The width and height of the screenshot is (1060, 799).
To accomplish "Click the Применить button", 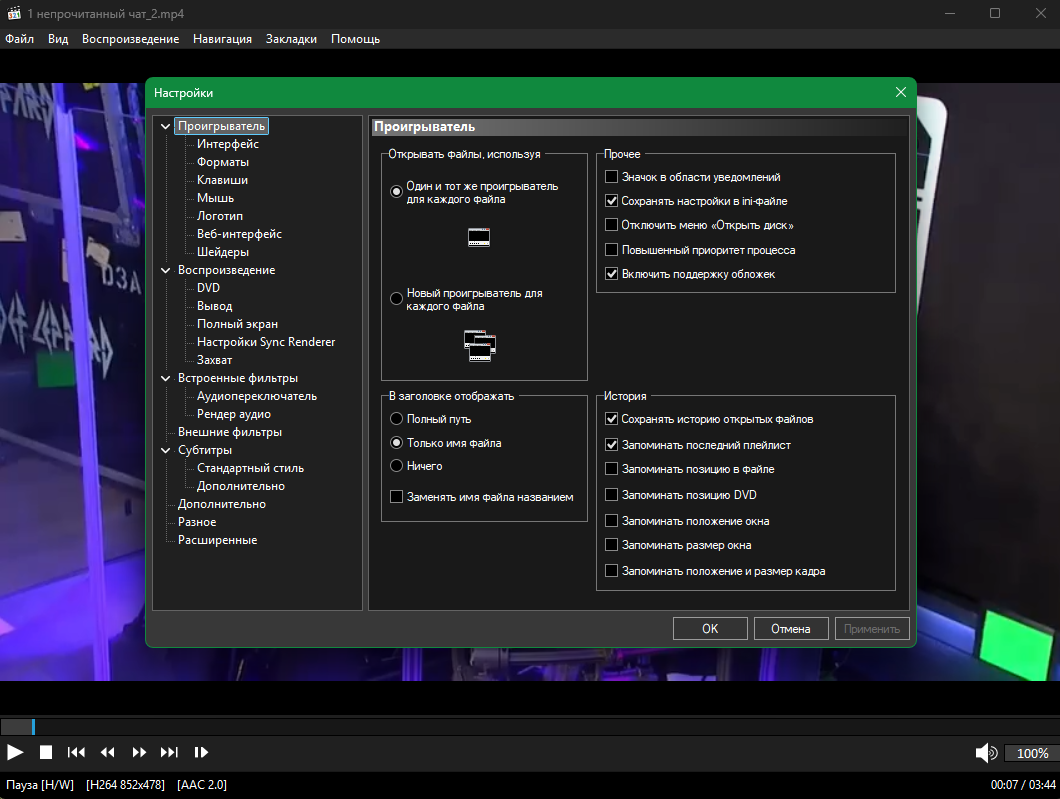I will pos(872,629).
